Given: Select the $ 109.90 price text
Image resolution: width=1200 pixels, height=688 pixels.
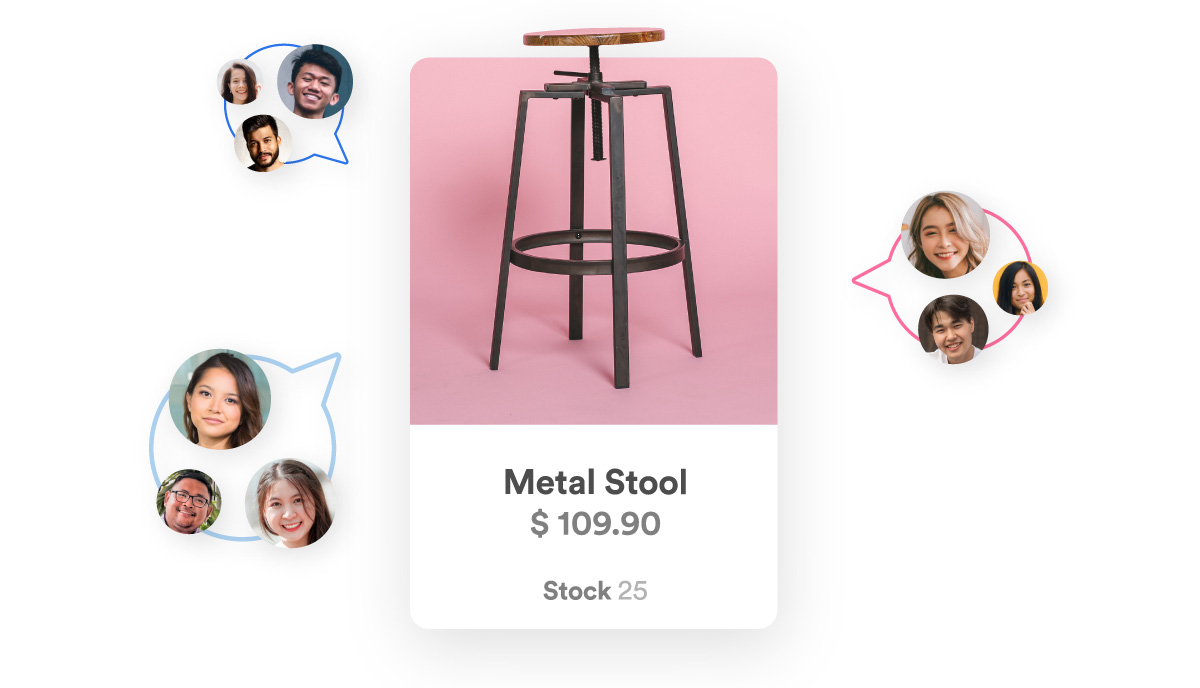Looking at the screenshot, I should (x=595, y=523).
